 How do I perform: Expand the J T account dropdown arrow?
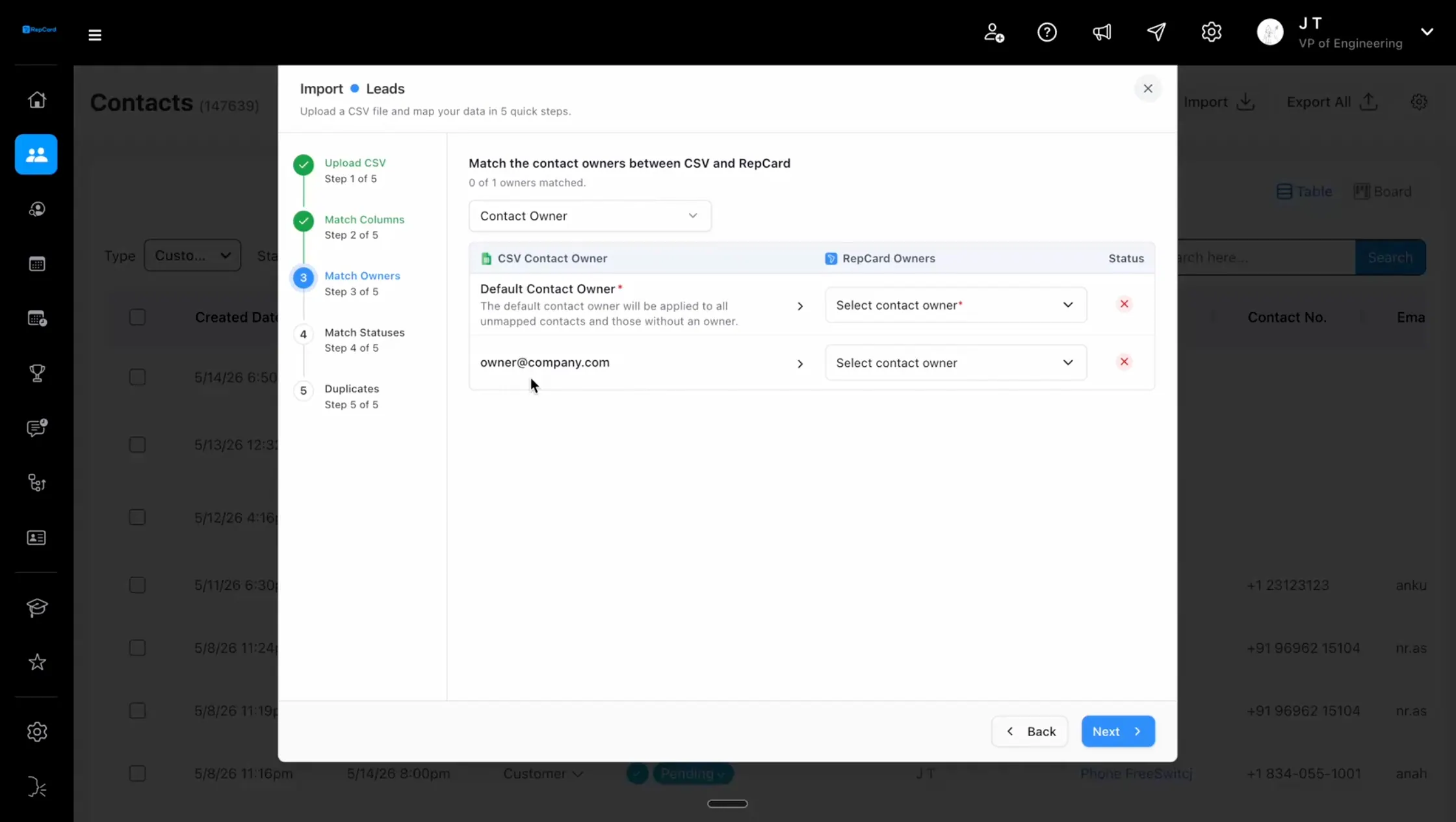point(1427,32)
